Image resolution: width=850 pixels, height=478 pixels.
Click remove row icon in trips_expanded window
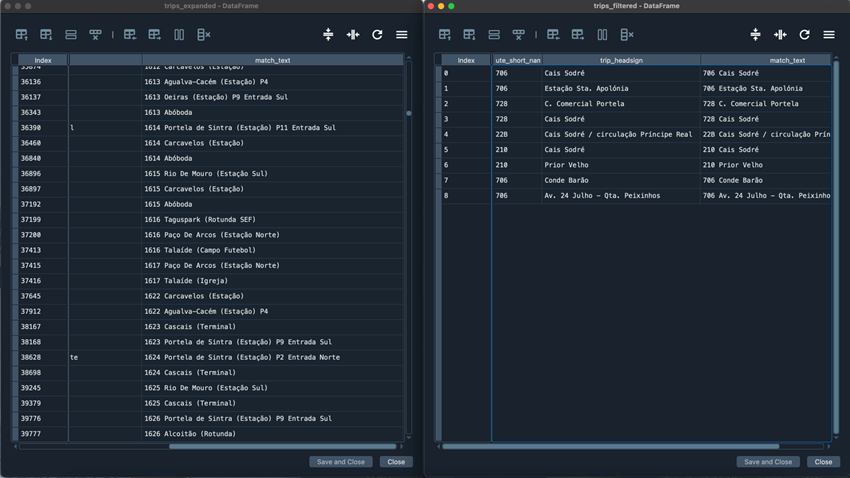[x=95, y=35]
